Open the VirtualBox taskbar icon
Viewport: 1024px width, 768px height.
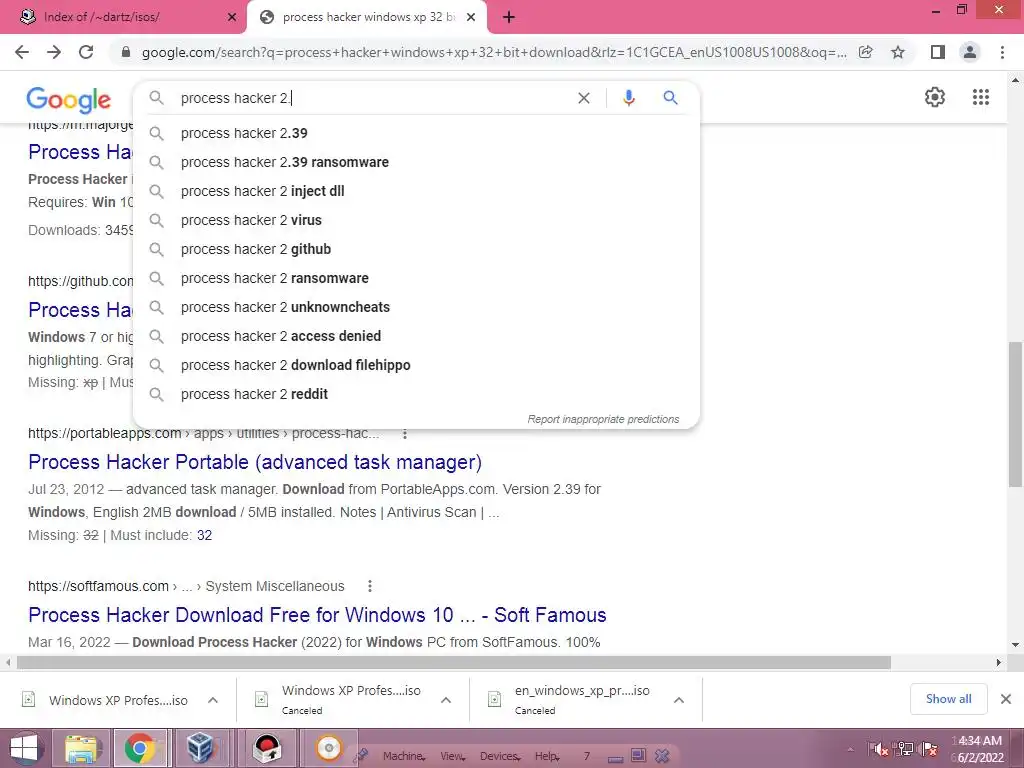(x=199, y=748)
